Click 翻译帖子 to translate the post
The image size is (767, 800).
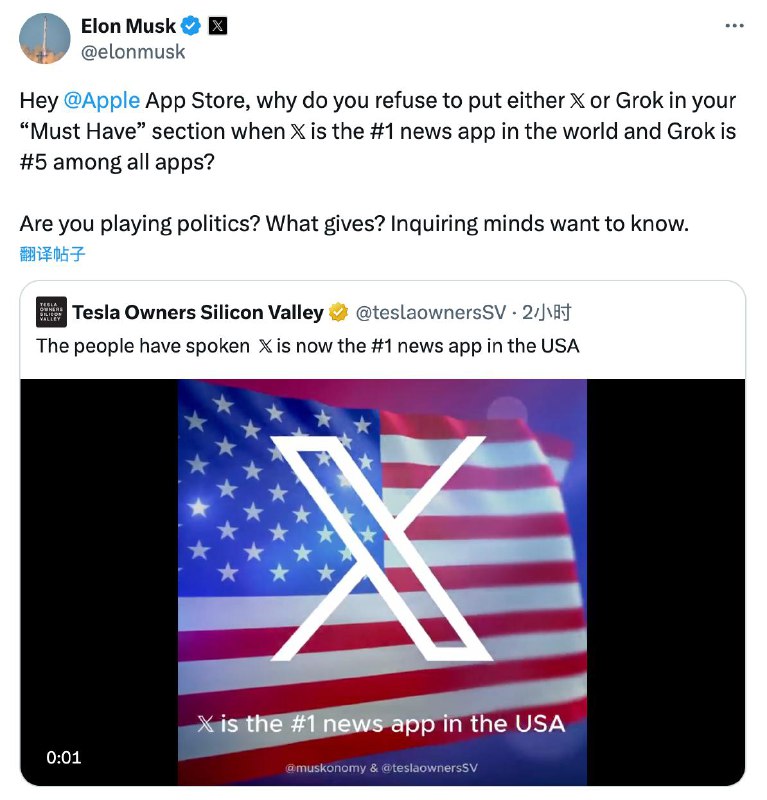pyautogui.click(x=53, y=254)
